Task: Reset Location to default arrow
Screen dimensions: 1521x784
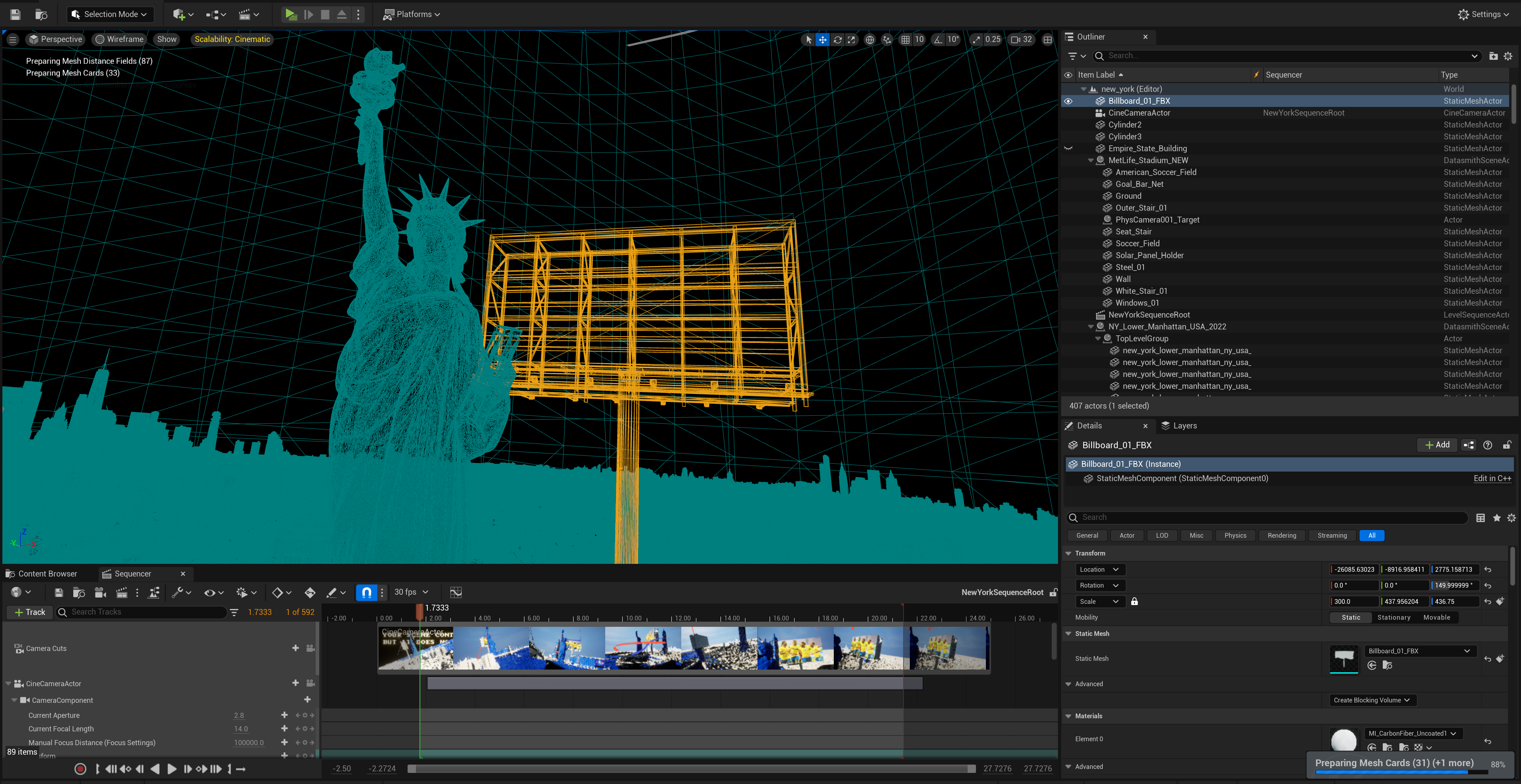Action: (1488, 570)
